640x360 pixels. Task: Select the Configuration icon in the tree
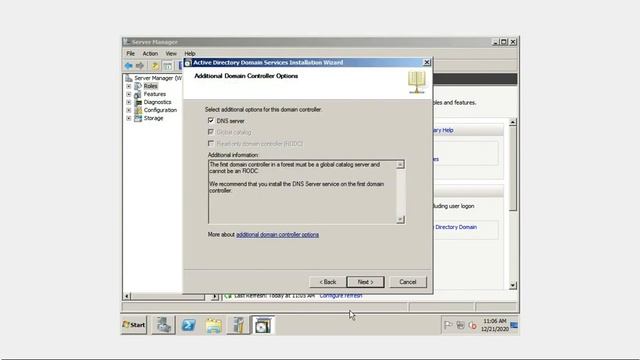[x=138, y=110]
